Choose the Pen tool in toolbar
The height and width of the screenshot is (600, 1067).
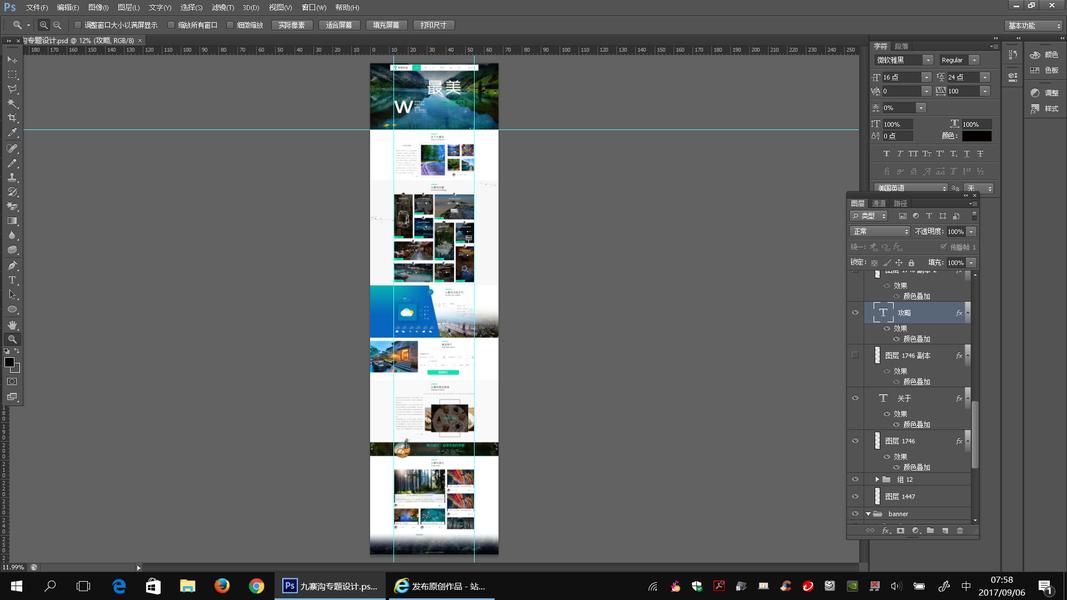pos(12,265)
